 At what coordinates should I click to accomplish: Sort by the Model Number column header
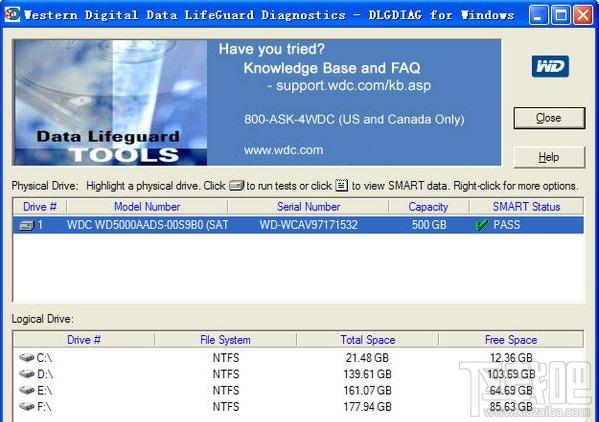(x=147, y=207)
